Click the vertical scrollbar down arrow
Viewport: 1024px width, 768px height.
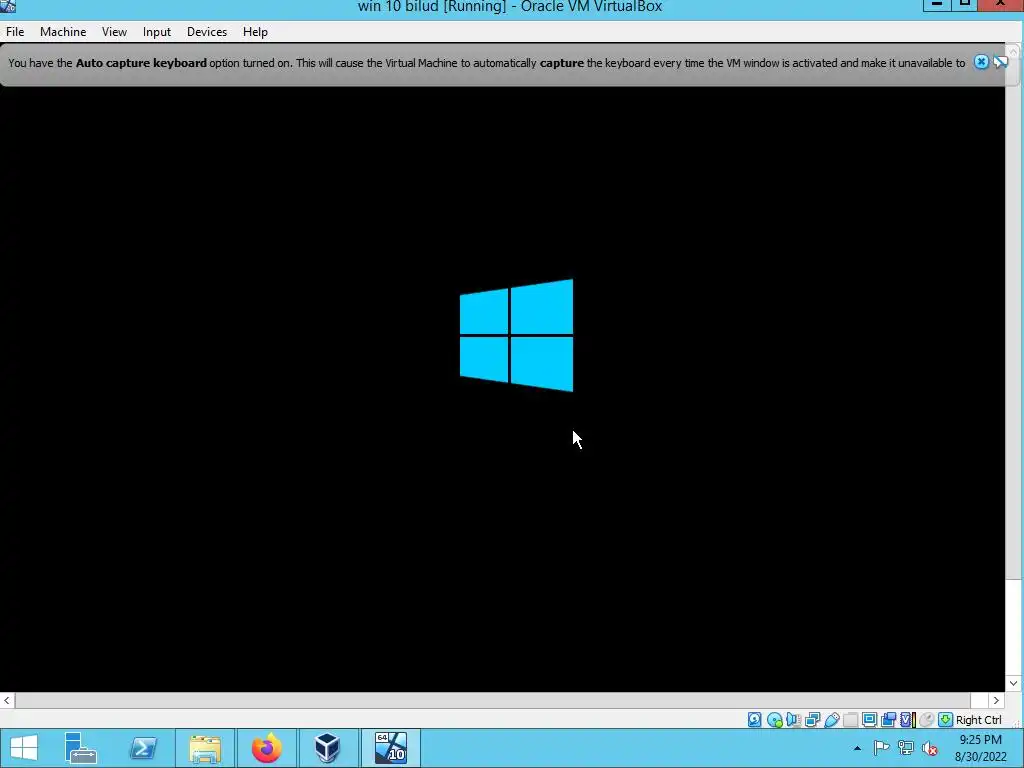(1014, 683)
